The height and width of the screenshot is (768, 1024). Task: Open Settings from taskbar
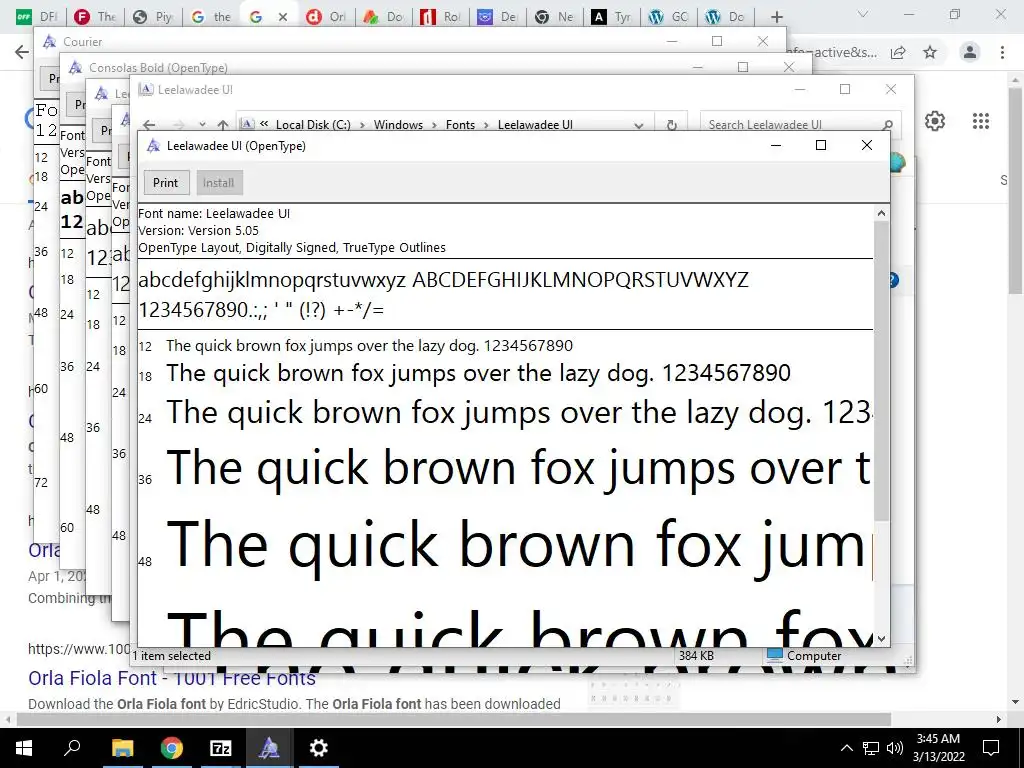(x=319, y=748)
